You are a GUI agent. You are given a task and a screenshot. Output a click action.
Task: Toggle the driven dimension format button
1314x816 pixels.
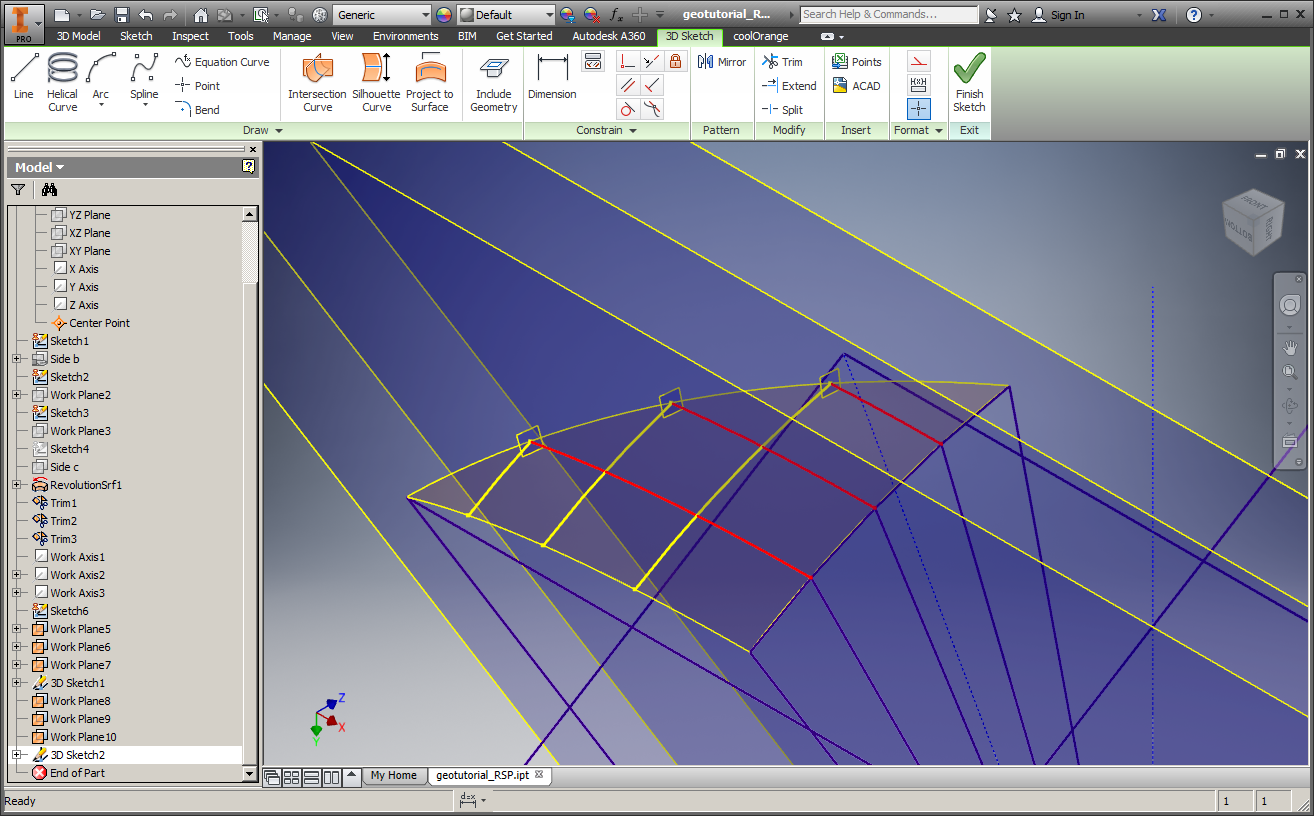click(919, 85)
